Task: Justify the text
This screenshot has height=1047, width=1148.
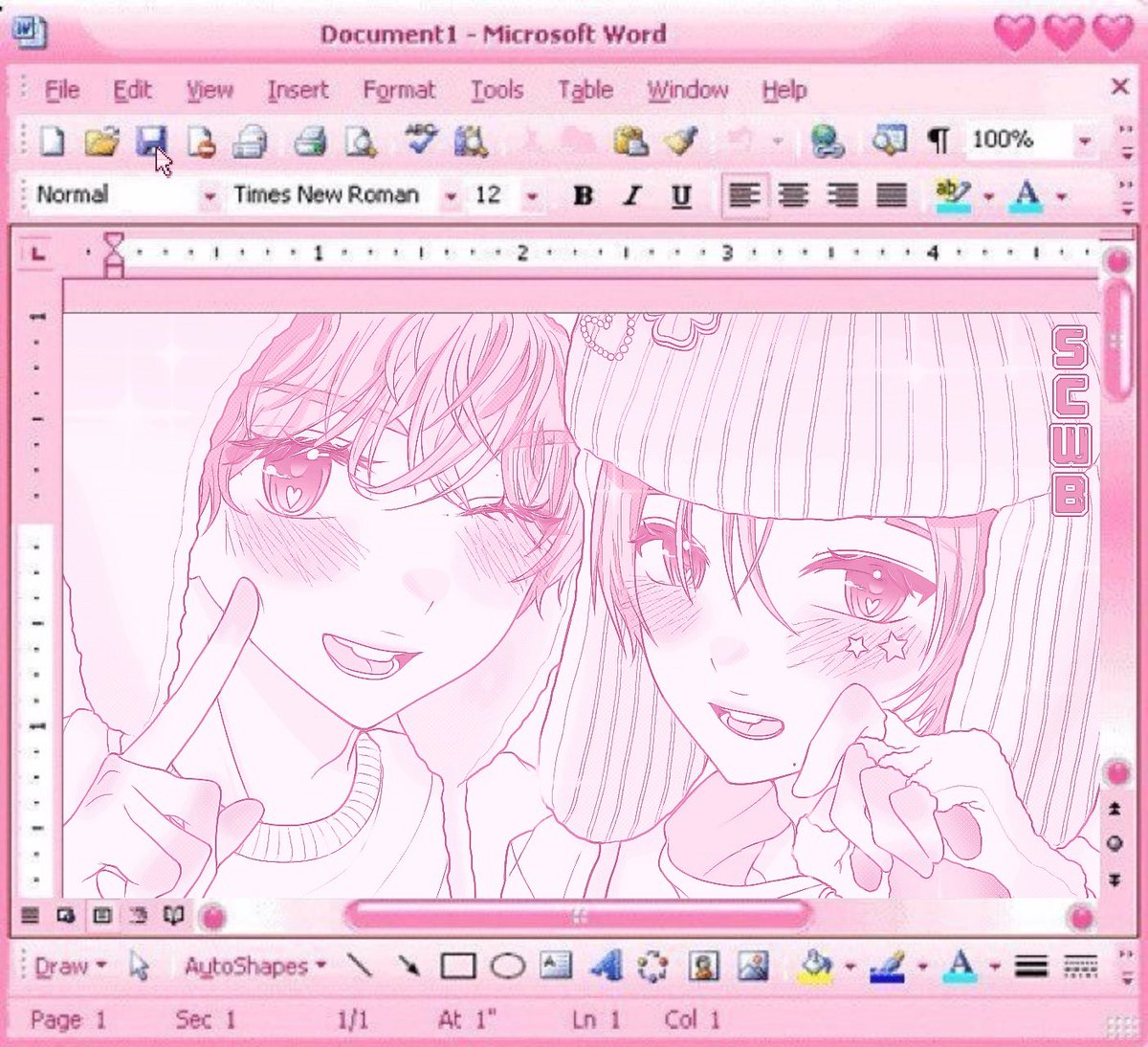Action: click(x=892, y=196)
